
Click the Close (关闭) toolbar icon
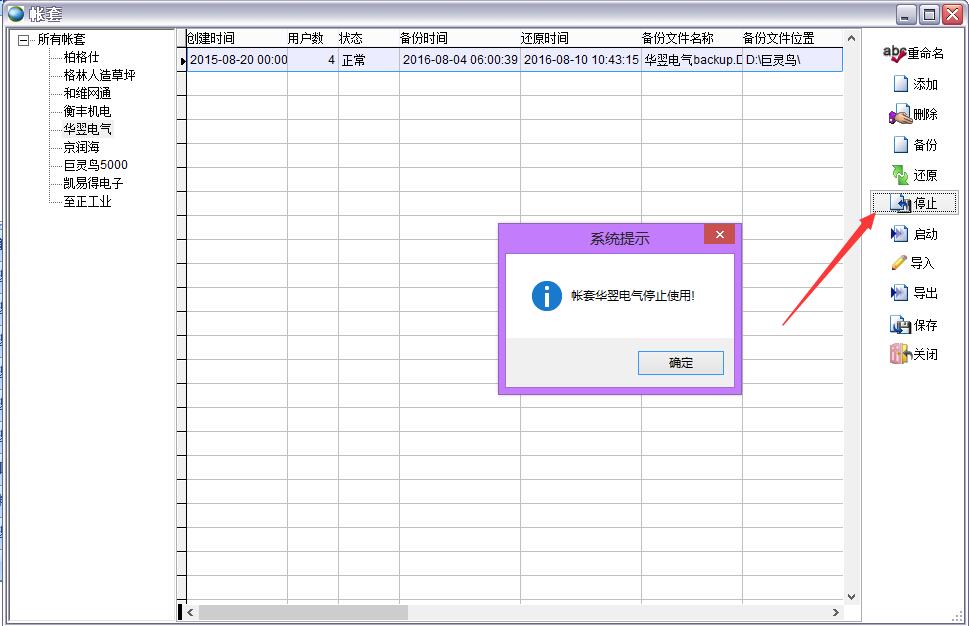[899, 354]
